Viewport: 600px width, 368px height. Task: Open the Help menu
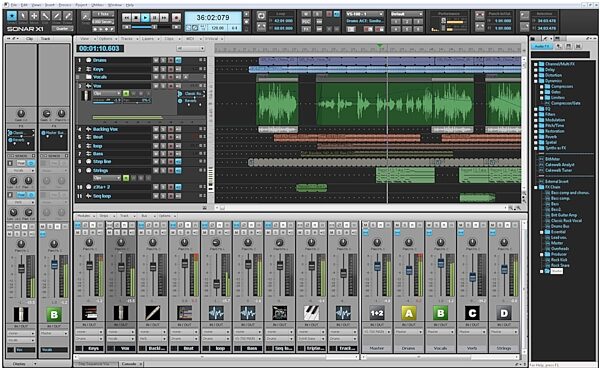pos(130,5)
